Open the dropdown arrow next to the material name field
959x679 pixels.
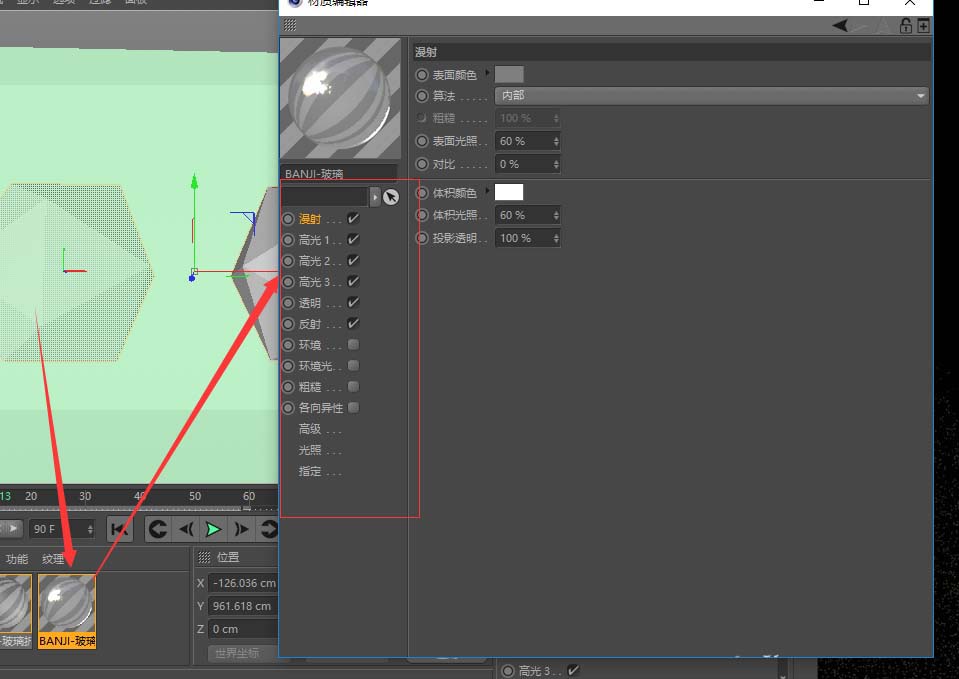coord(374,196)
